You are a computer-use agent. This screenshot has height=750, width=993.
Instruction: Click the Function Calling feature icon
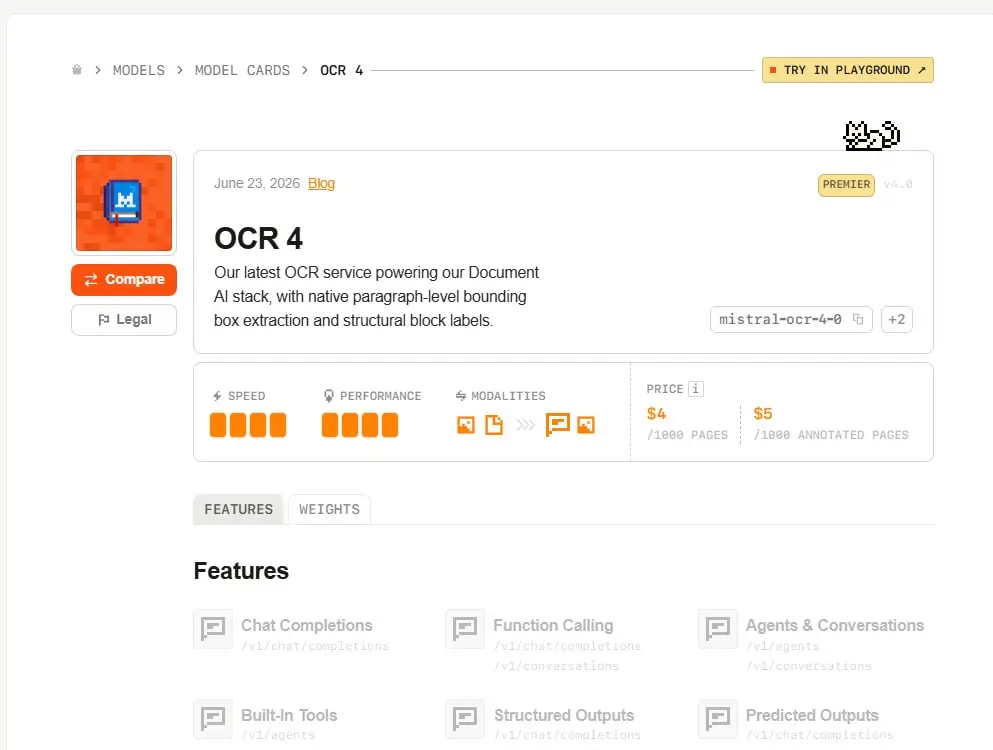pos(465,629)
